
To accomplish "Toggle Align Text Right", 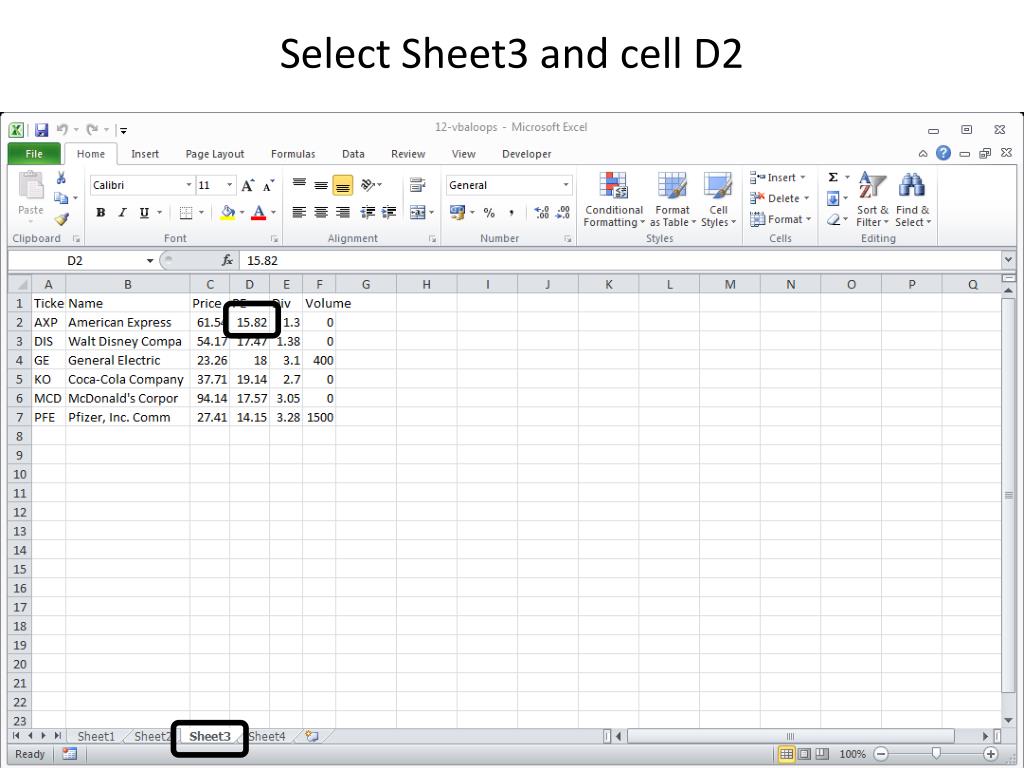I will pyautogui.click(x=343, y=212).
